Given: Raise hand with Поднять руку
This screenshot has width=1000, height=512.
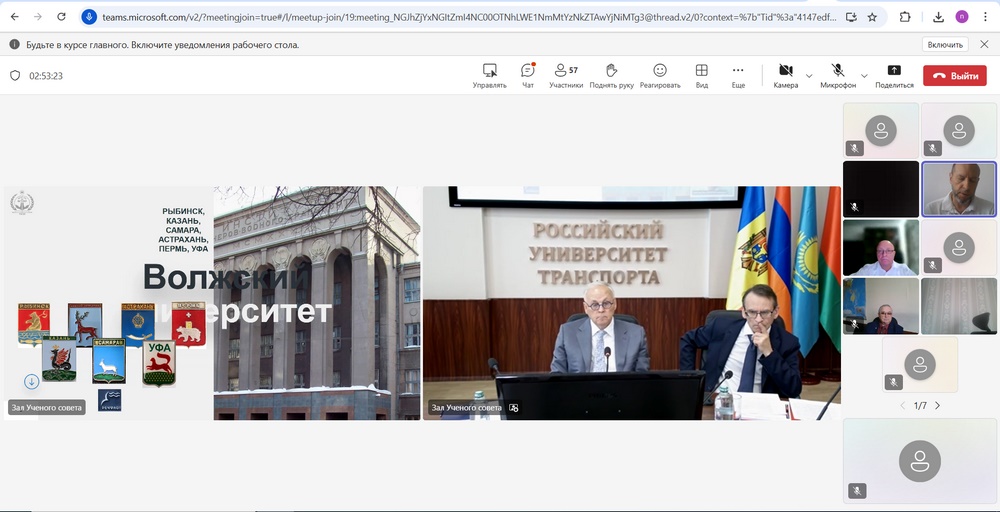Looking at the screenshot, I should click(611, 75).
